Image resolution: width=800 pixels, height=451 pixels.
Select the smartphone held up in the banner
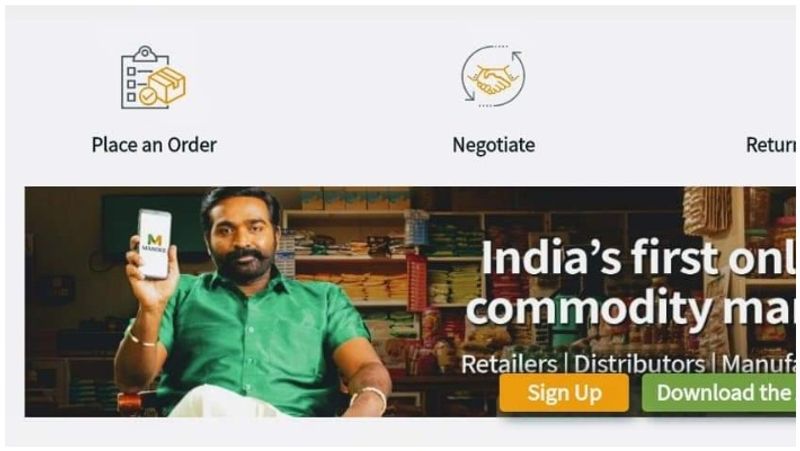pos(154,244)
